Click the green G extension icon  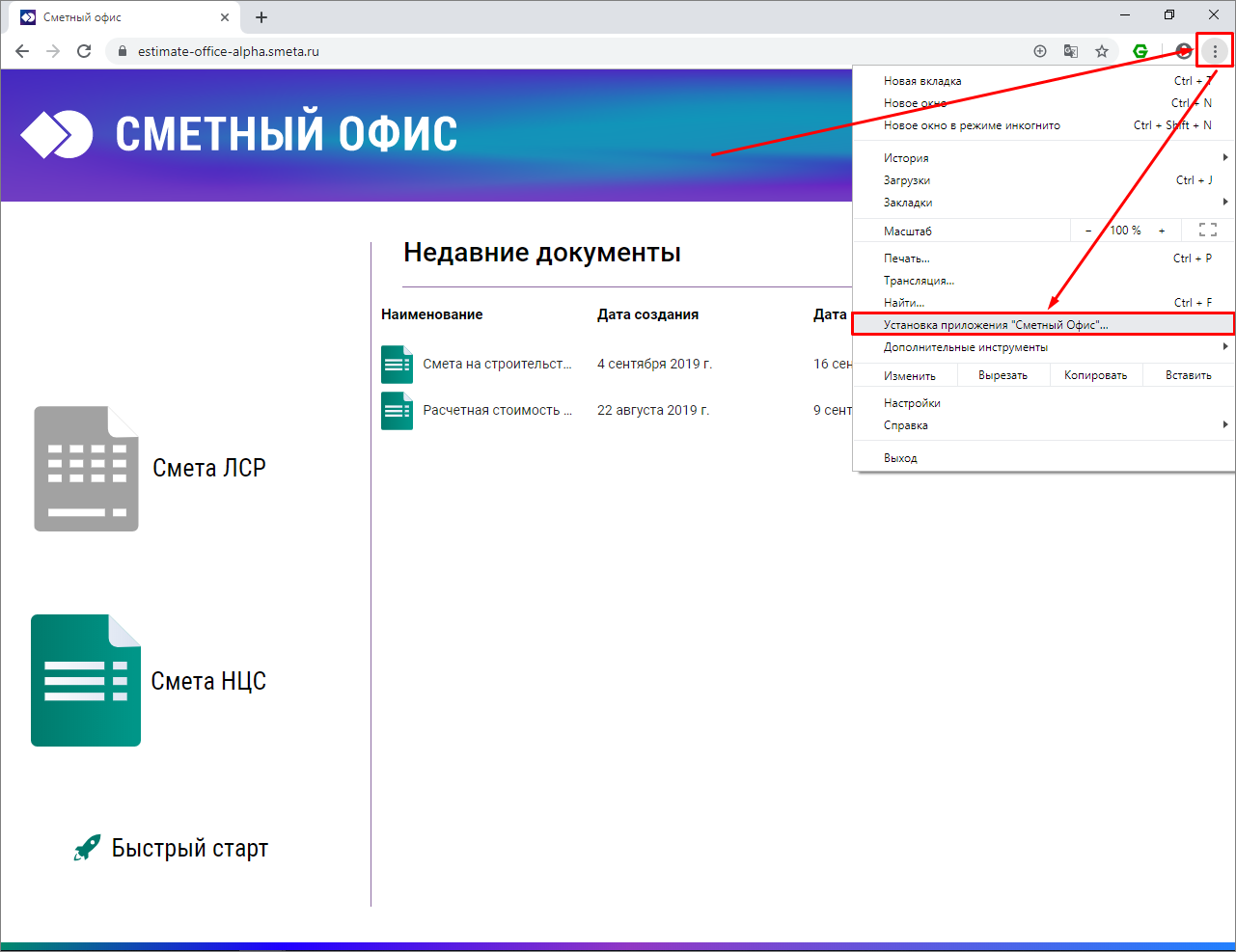[1140, 51]
